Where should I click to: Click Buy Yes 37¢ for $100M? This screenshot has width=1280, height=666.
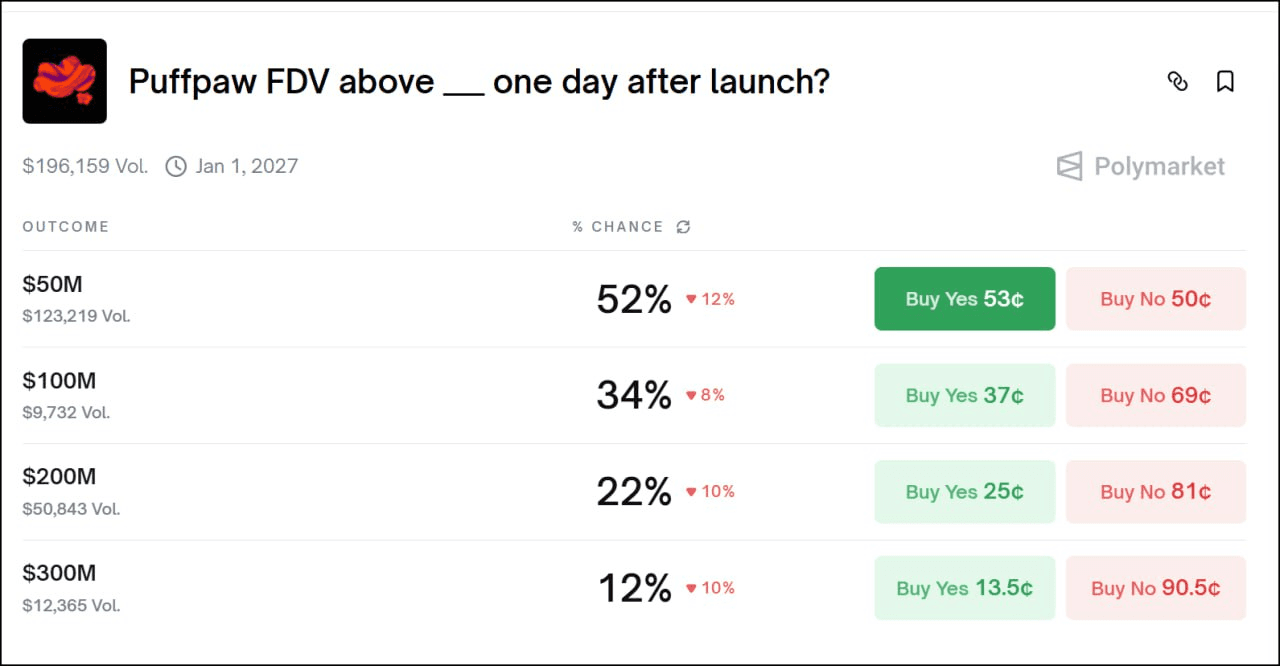964,395
